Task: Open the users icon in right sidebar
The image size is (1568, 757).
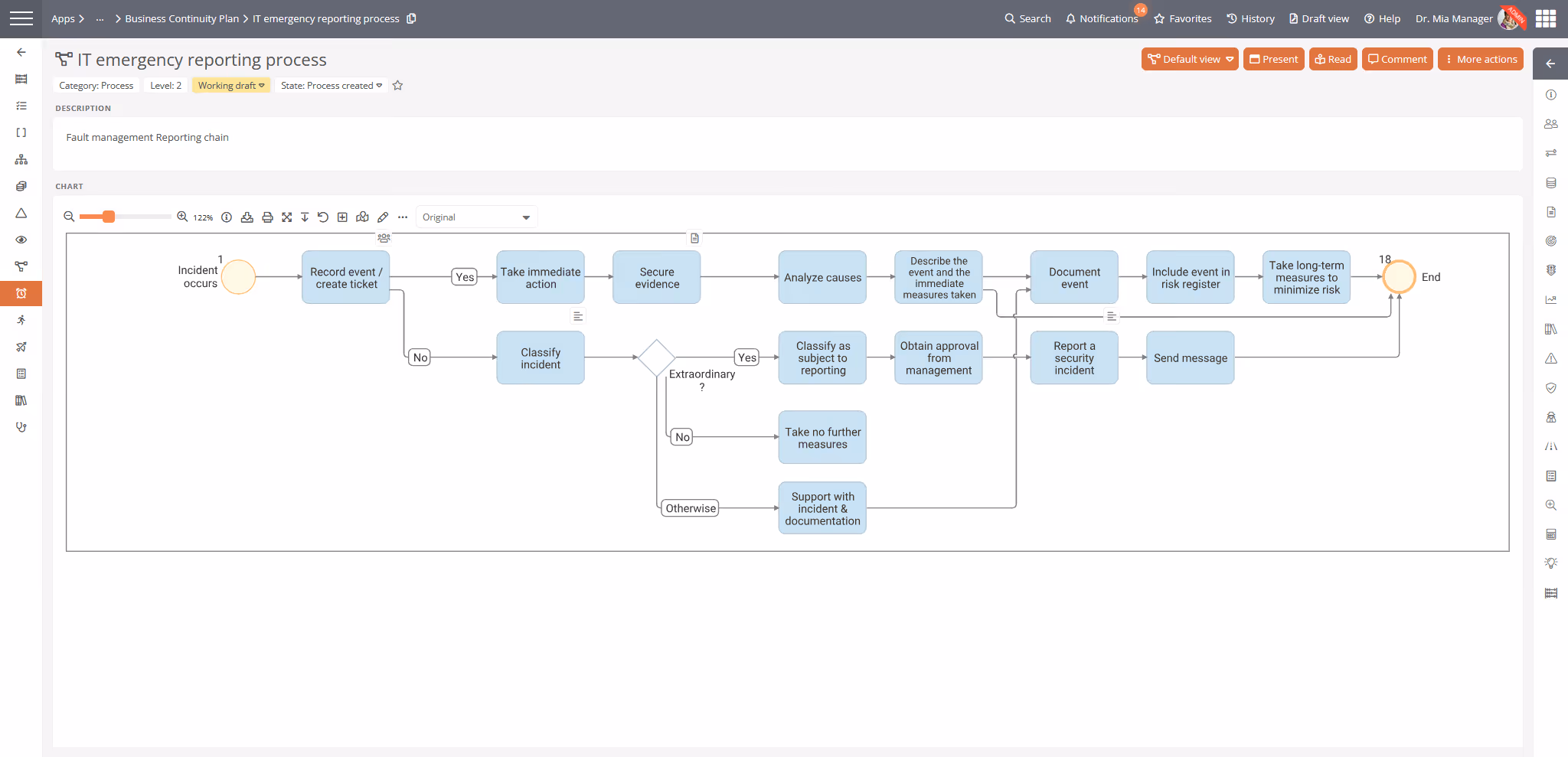Action: coord(1551,124)
